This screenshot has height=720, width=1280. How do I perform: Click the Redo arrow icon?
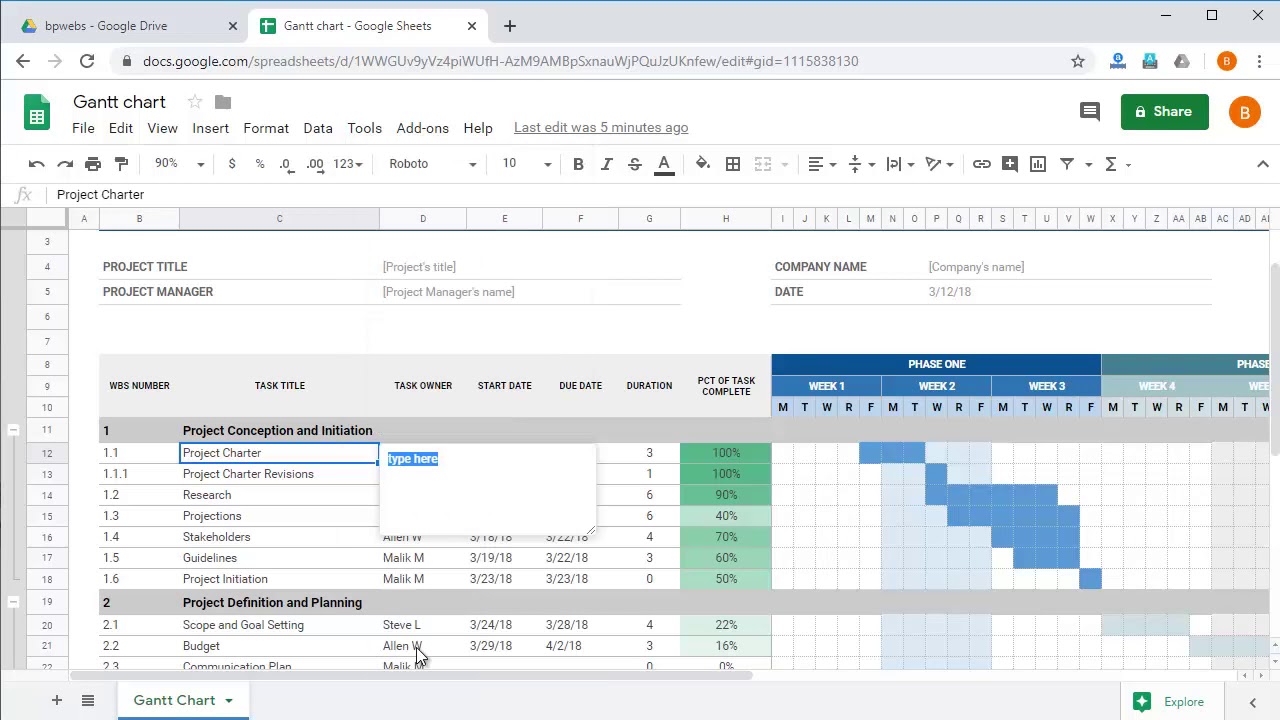(65, 164)
